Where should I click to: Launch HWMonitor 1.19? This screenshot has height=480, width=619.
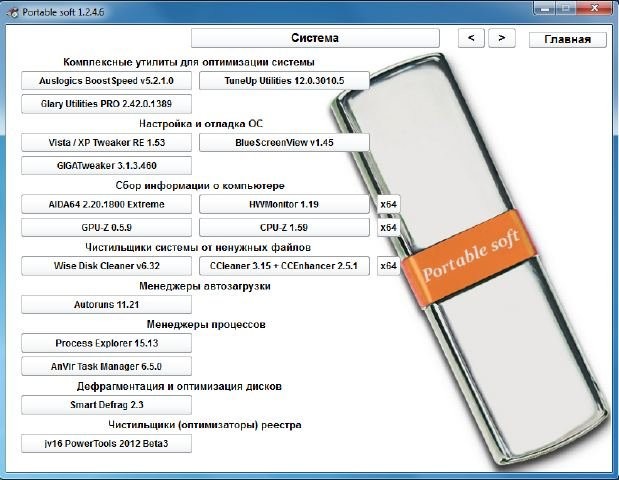284,204
